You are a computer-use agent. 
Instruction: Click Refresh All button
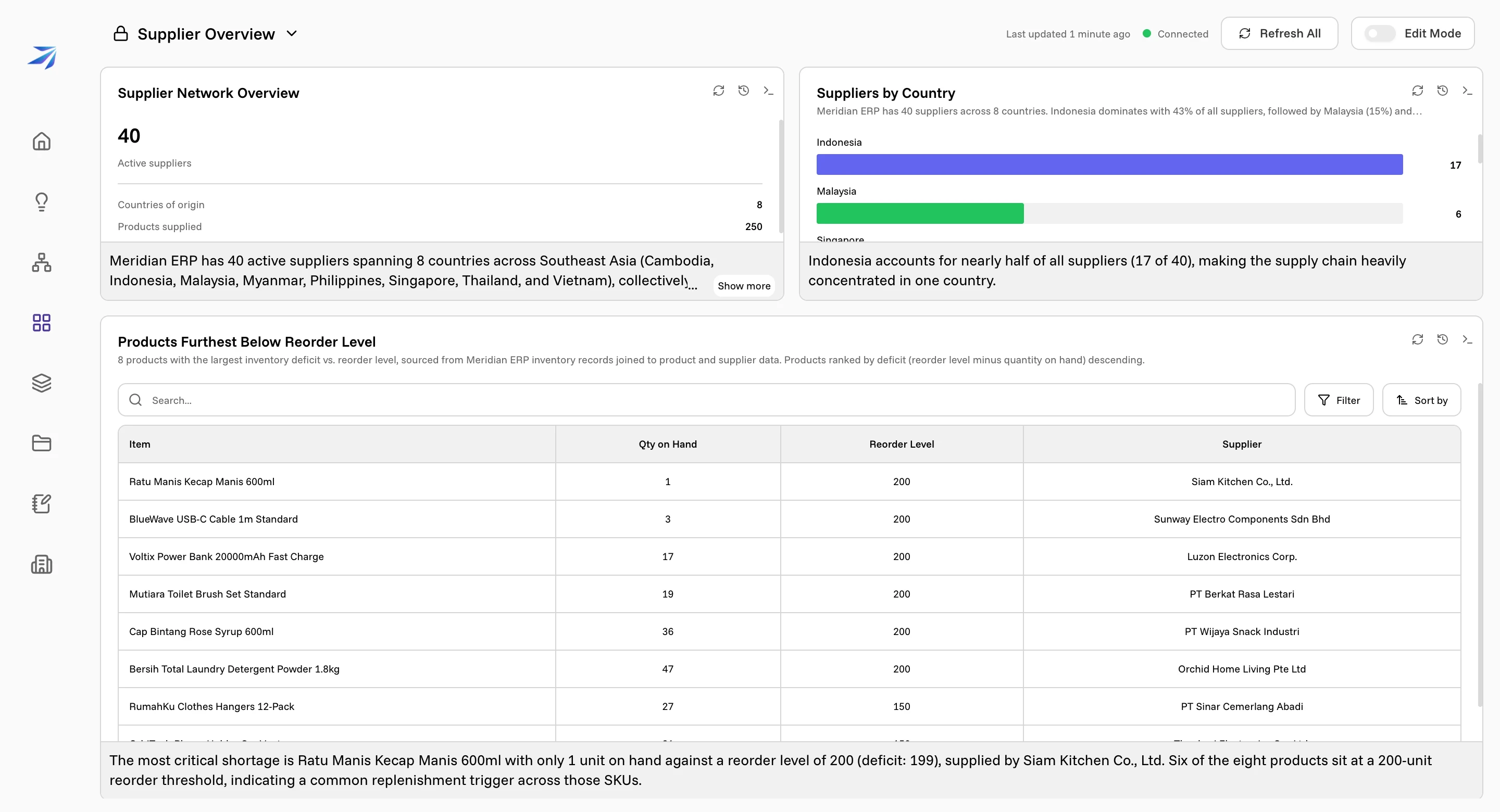[x=1279, y=33]
